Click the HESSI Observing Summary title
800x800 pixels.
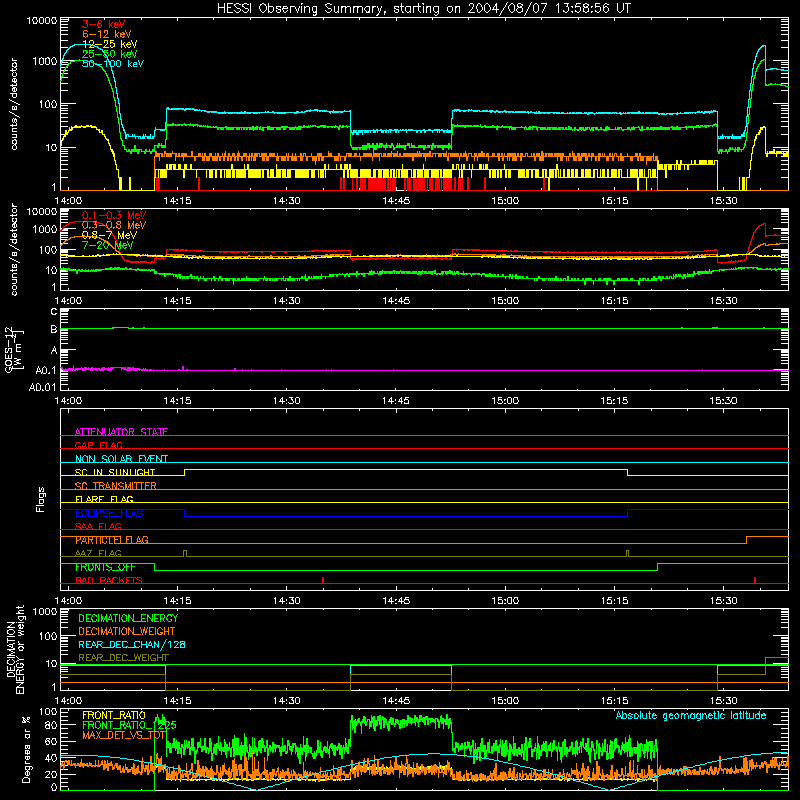click(423, 8)
